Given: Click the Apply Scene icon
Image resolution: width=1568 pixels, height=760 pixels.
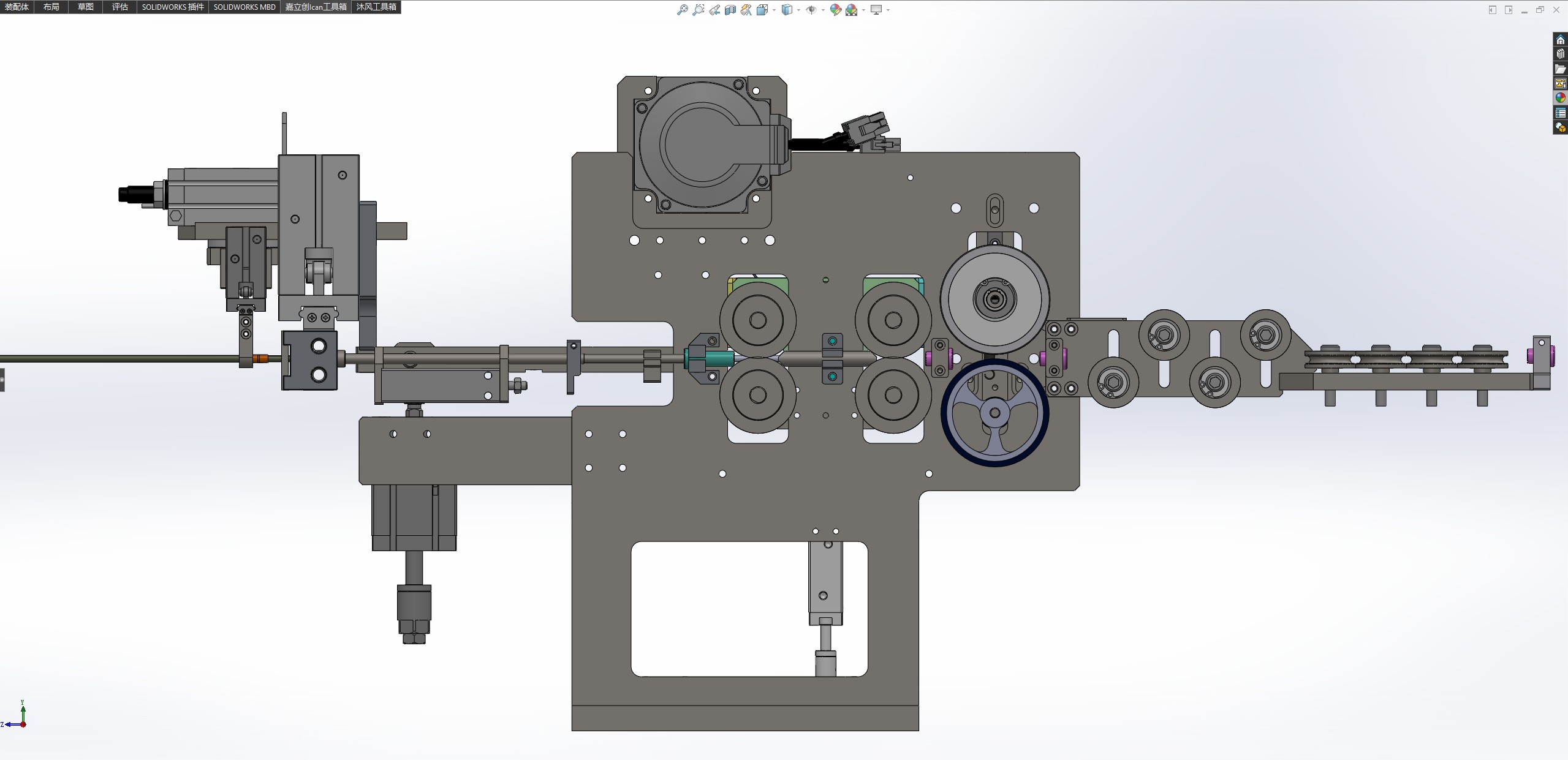Looking at the screenshot, I should point(852,10).
